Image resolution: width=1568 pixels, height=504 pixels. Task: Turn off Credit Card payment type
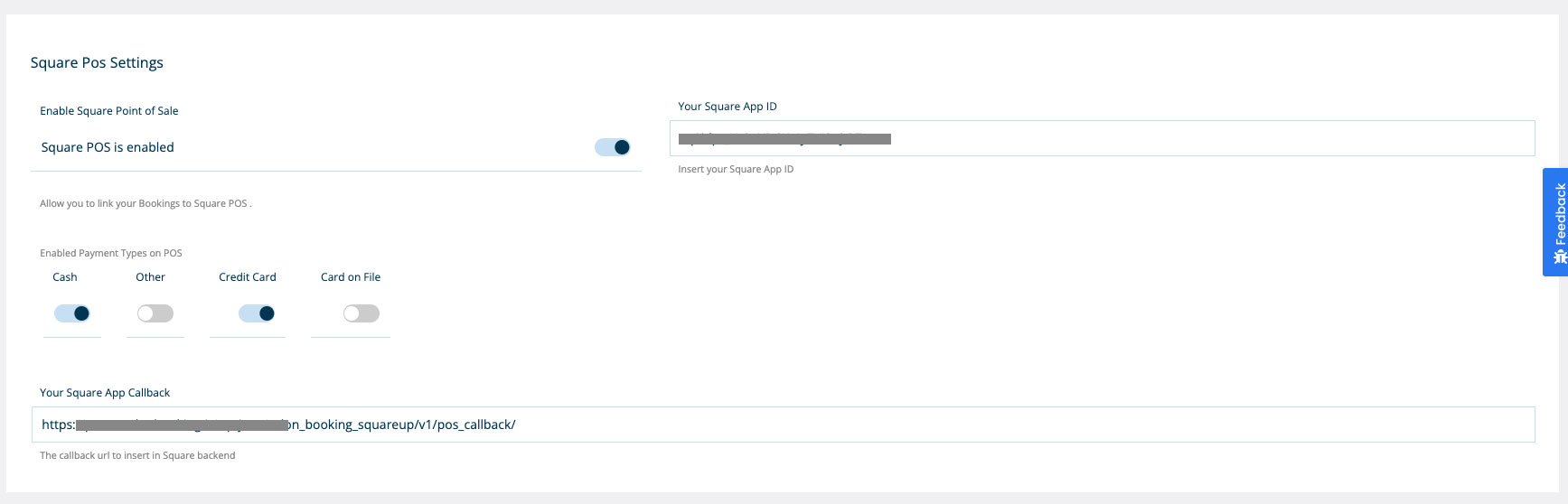click(x=257, y=313)
